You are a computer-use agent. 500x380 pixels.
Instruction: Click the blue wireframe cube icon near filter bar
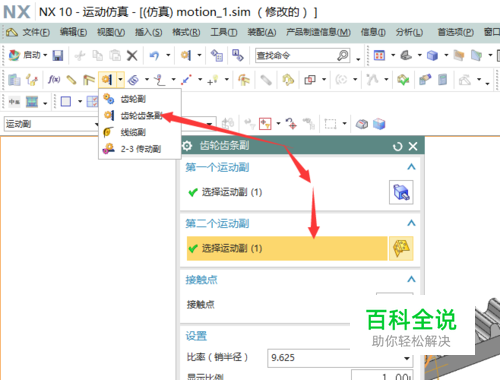click(x=379, y=124)
